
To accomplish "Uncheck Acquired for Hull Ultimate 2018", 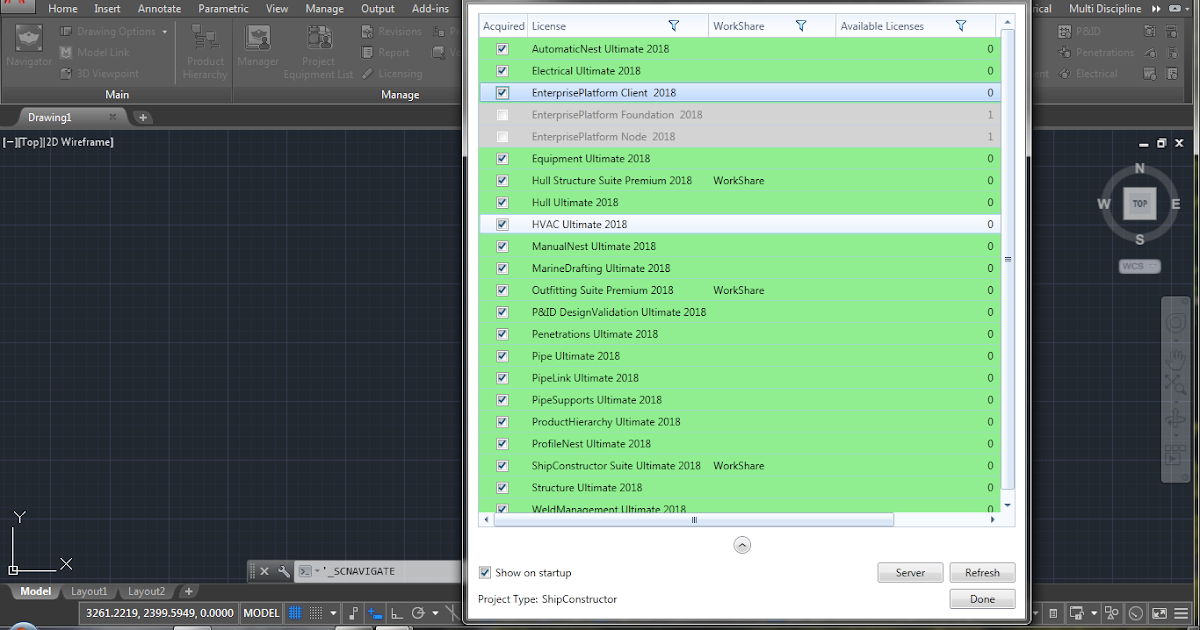I will [x=501, y=202].
